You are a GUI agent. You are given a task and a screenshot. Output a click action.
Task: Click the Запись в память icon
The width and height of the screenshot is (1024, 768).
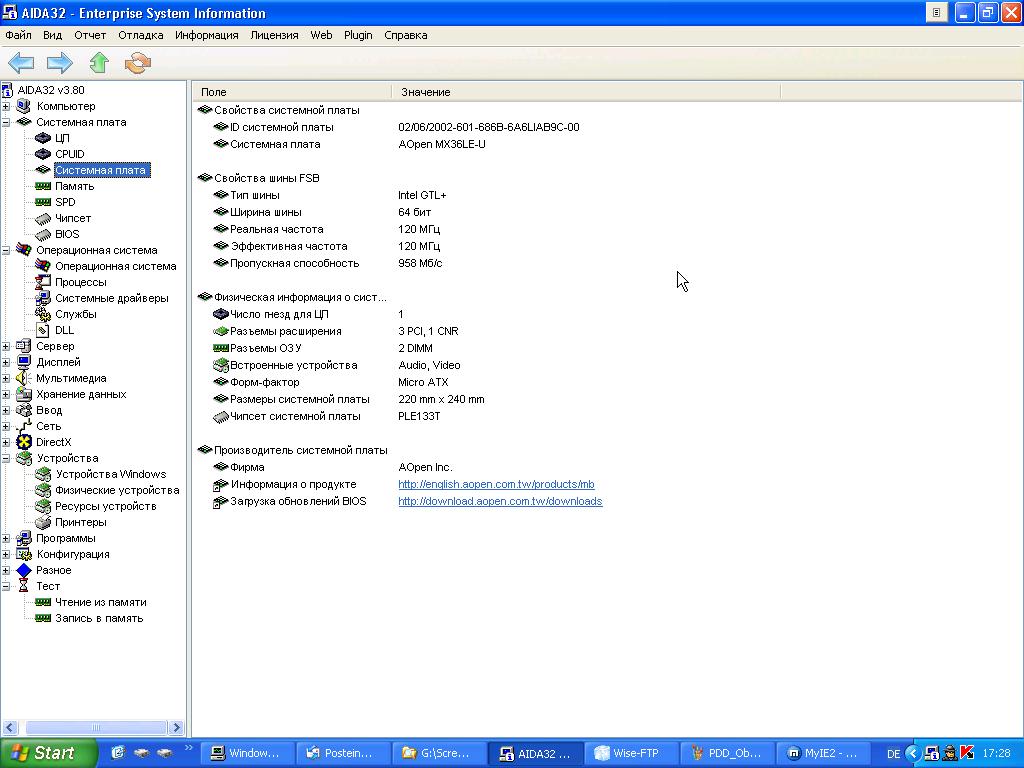pyautogui.click(x=43, y=618)
